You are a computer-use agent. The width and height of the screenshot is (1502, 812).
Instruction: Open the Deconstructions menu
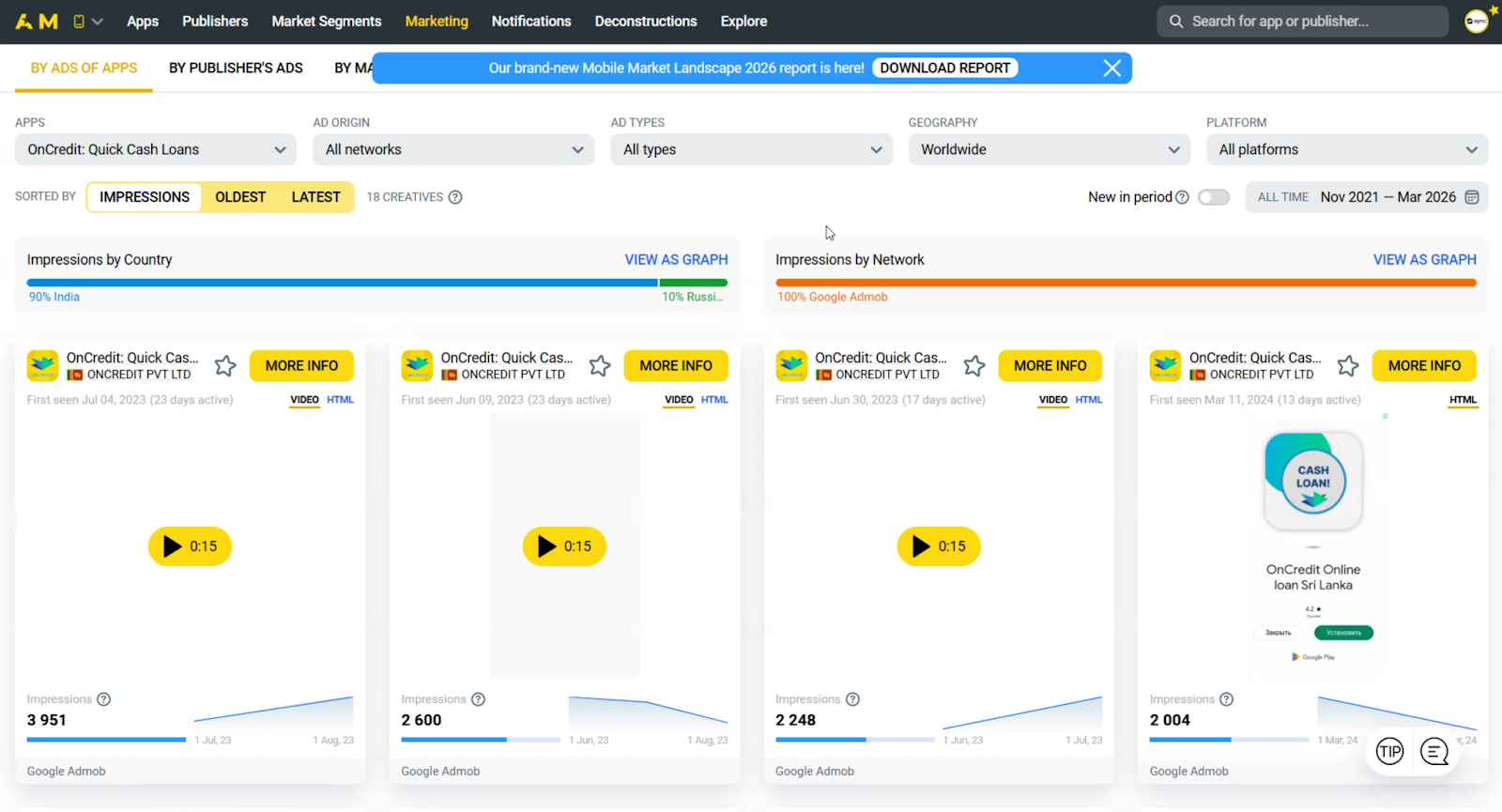pos(645,21)
